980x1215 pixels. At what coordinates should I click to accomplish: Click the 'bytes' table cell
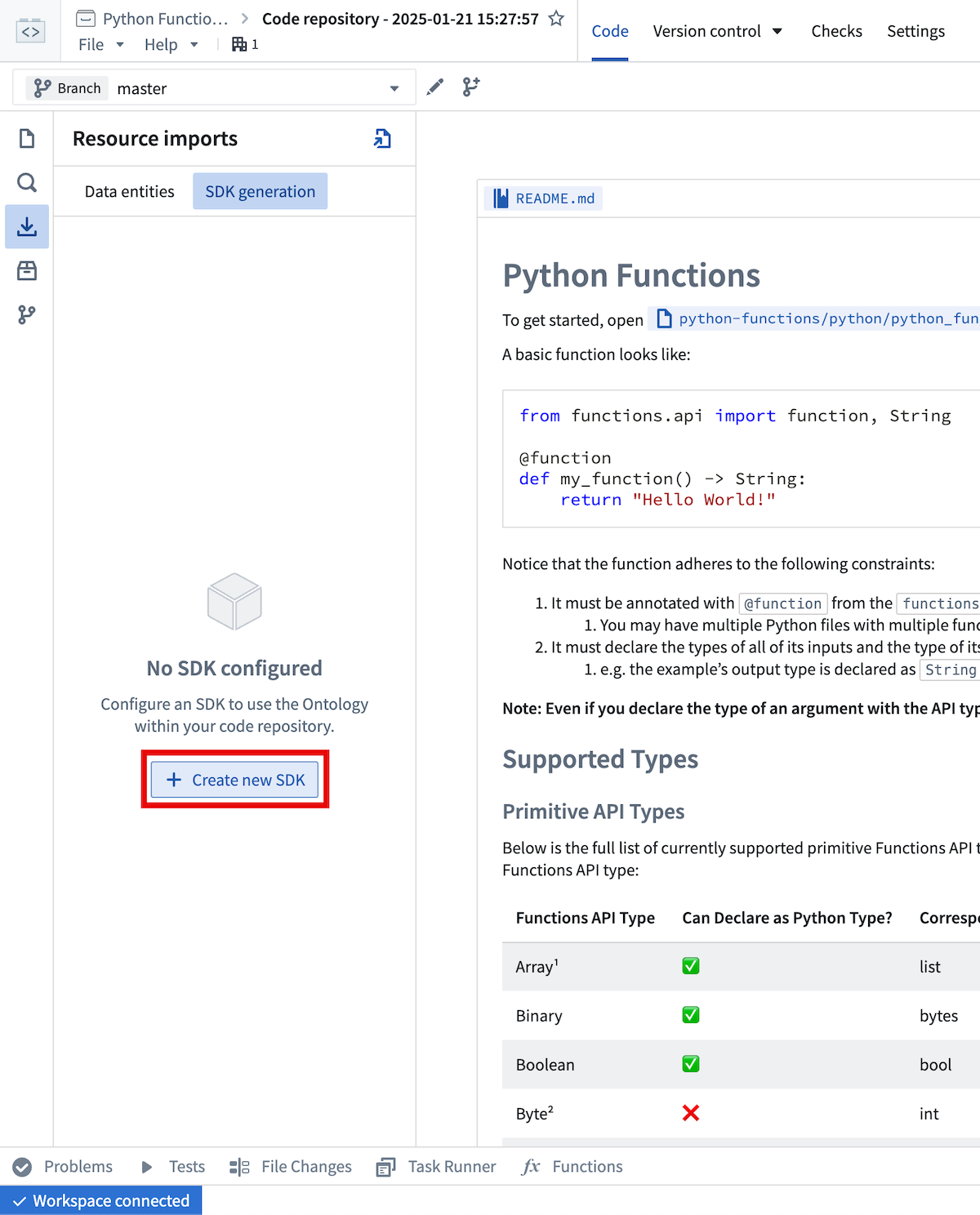(x=939, y=1016)
